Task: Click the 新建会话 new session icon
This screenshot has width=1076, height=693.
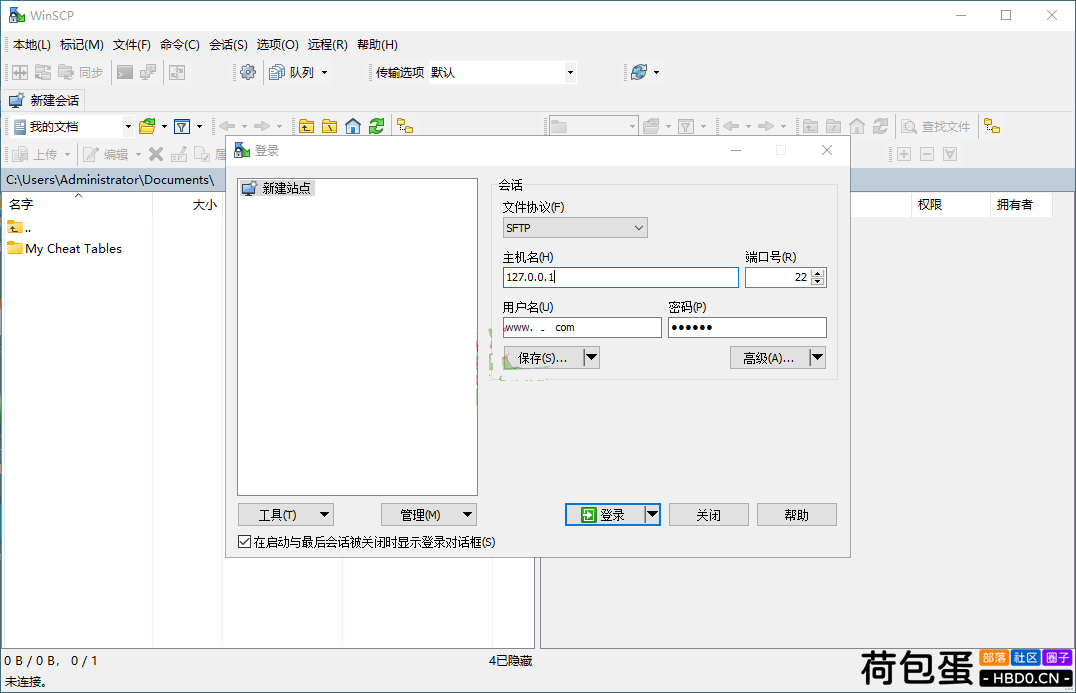Action: [x=16, y=100]
